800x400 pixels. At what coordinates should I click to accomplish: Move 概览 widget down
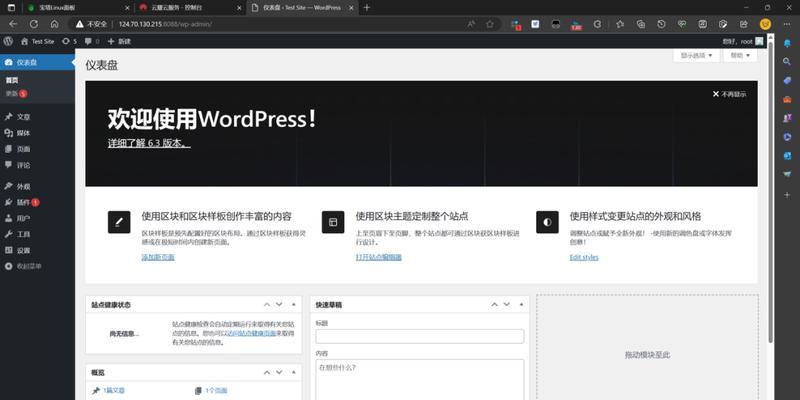coord(279,373)
